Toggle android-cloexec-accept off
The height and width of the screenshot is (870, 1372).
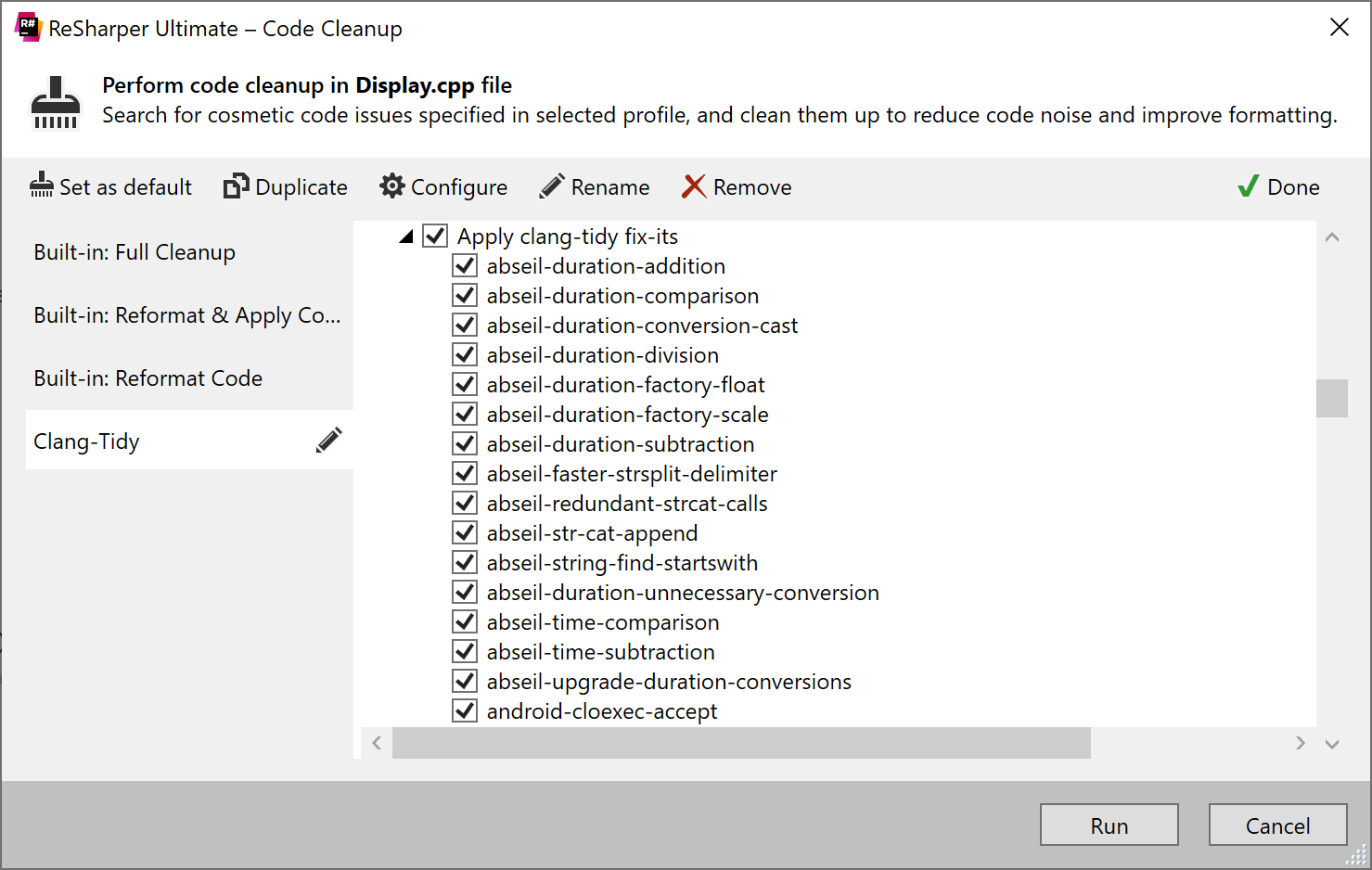coord(464,710)
